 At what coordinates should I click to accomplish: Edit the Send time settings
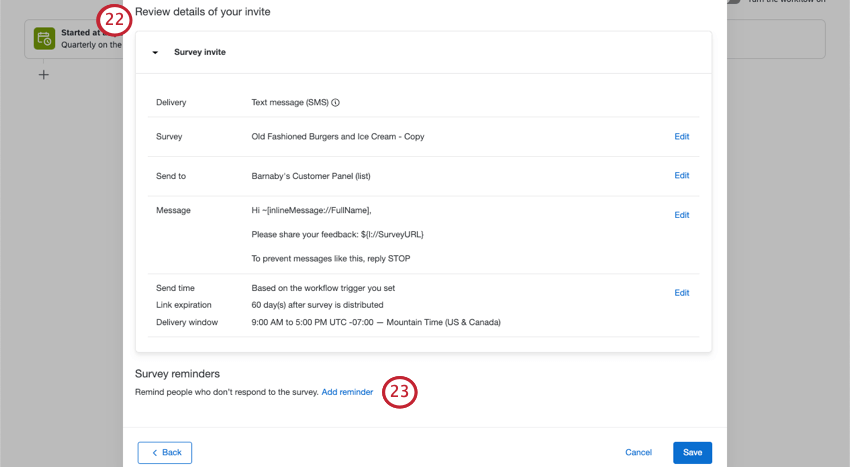pos(681,293)
